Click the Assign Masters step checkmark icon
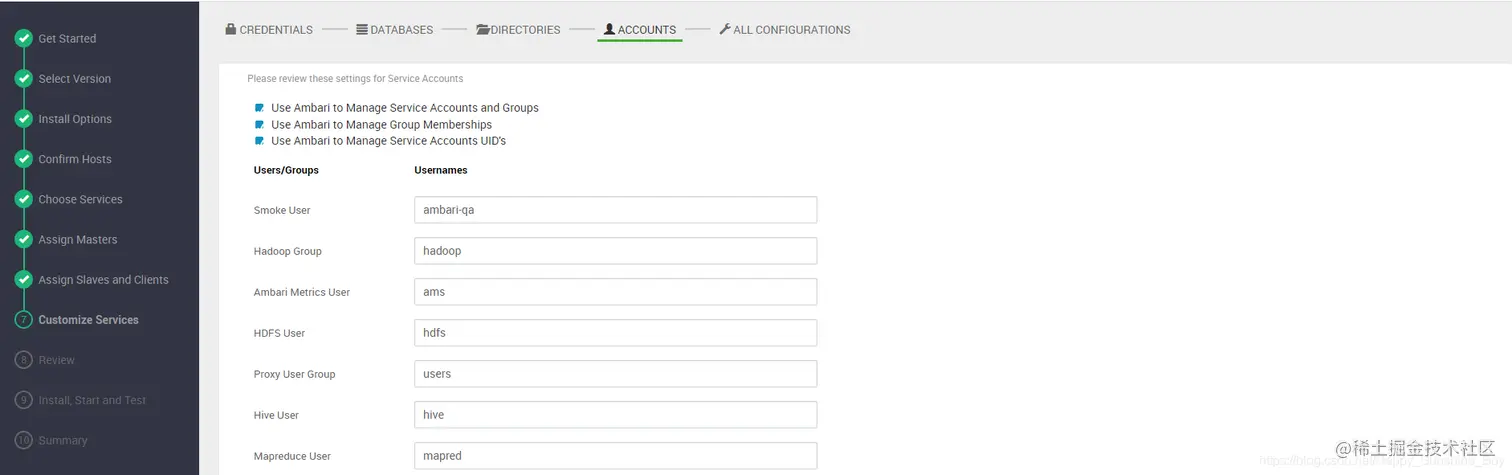Viewport: 1512px width, 475px height. (x=23, y=239)
